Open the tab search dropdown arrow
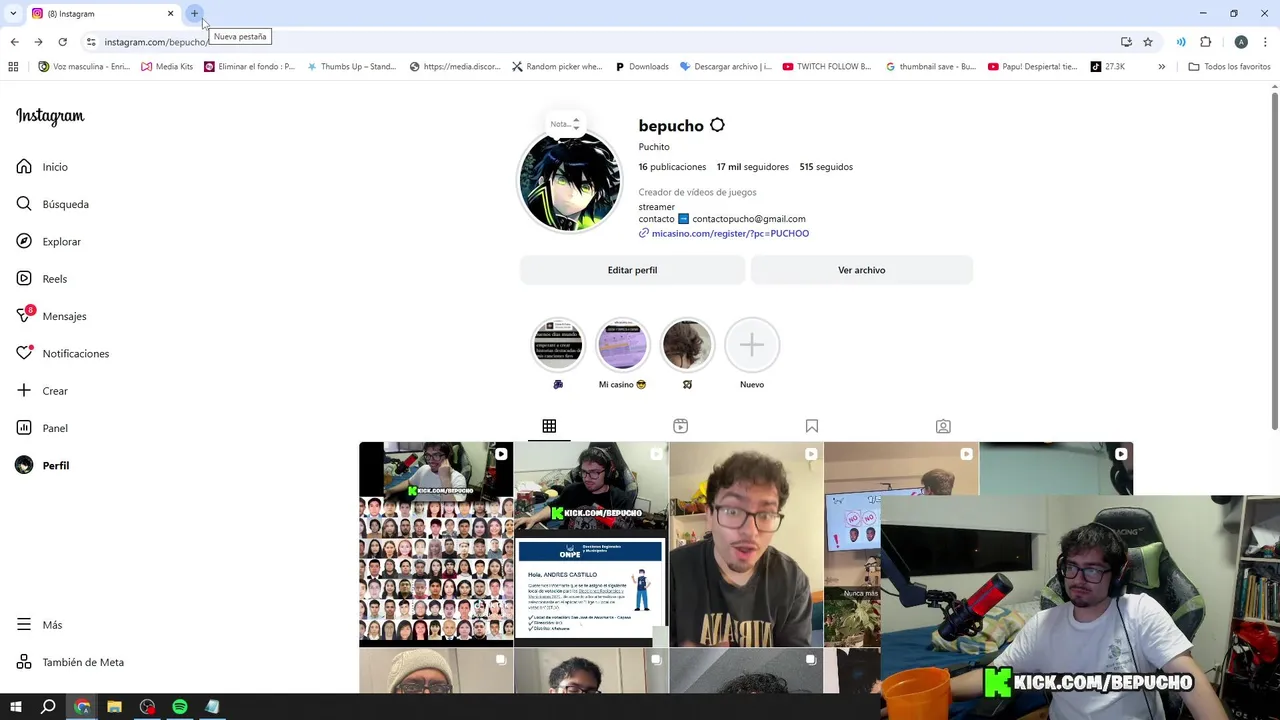1280x720 pixels. (x=13, y=13)
